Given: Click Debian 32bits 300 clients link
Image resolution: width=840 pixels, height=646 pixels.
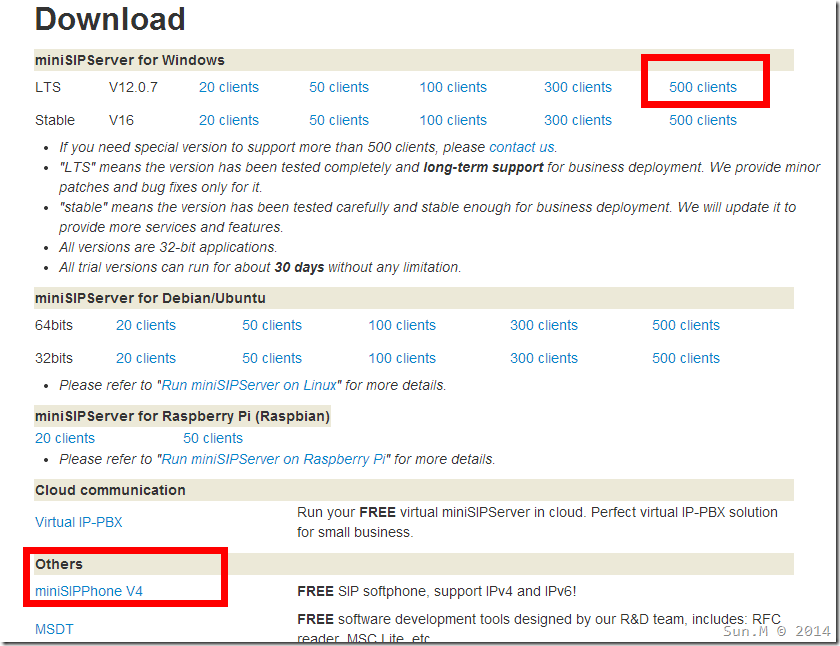Looking at the screenshot, I should (543, 358).
